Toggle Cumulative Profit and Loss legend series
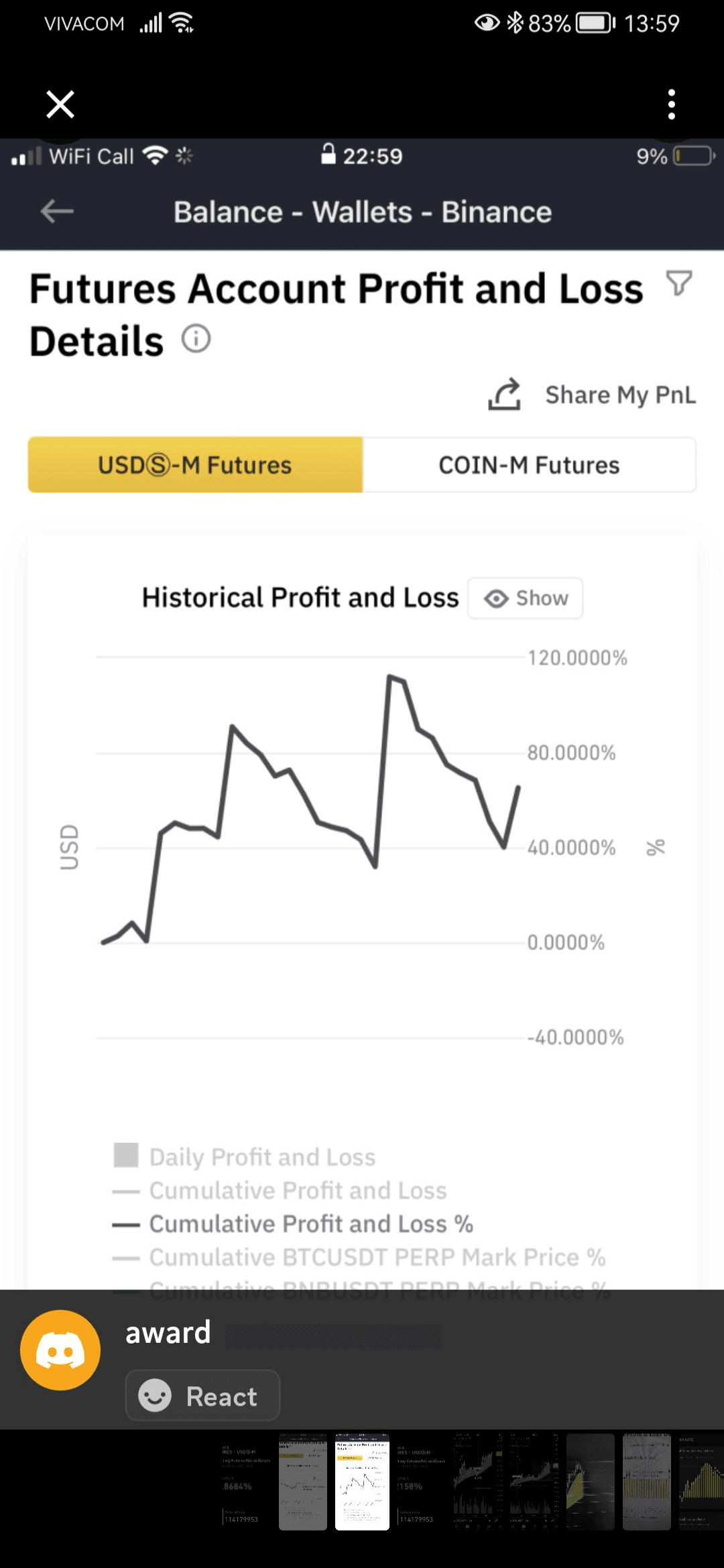This screenshot has height=1568, width=724. coord(297,1191)
